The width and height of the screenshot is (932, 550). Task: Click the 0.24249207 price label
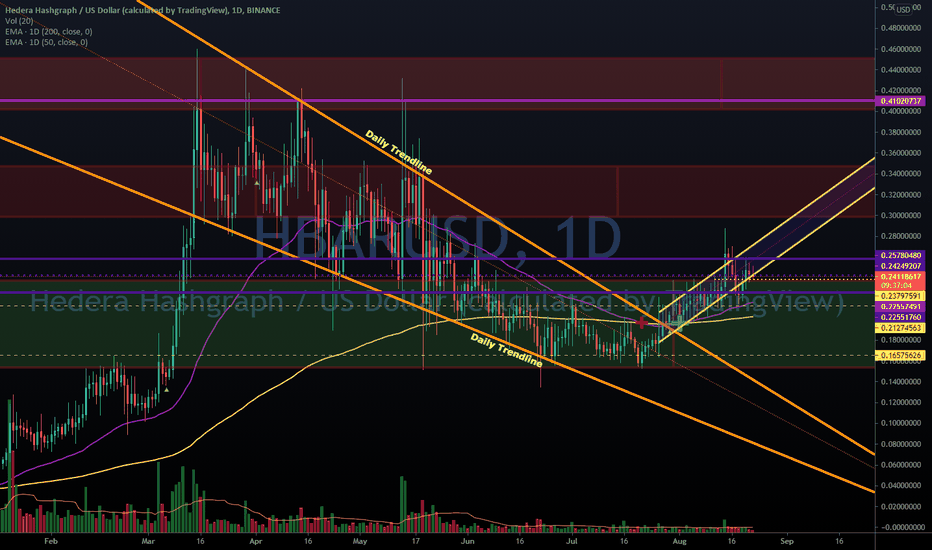tap(900, 266)
